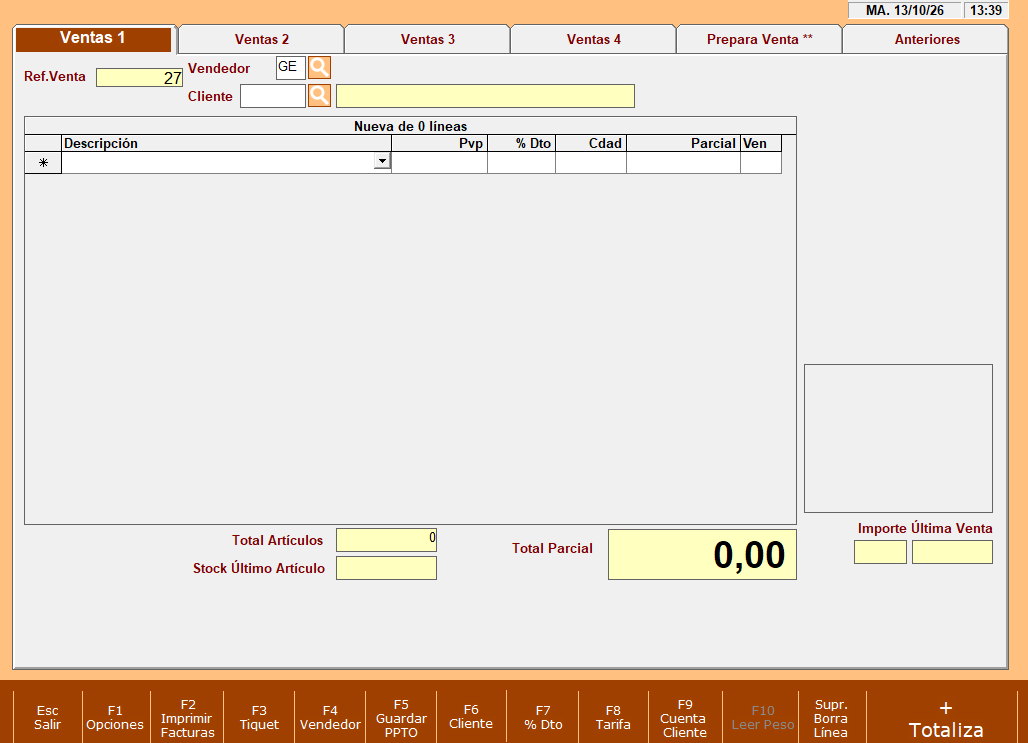Open F9 Cuenta Cliente
1028x743 pixels.
(x=684, y=717)
